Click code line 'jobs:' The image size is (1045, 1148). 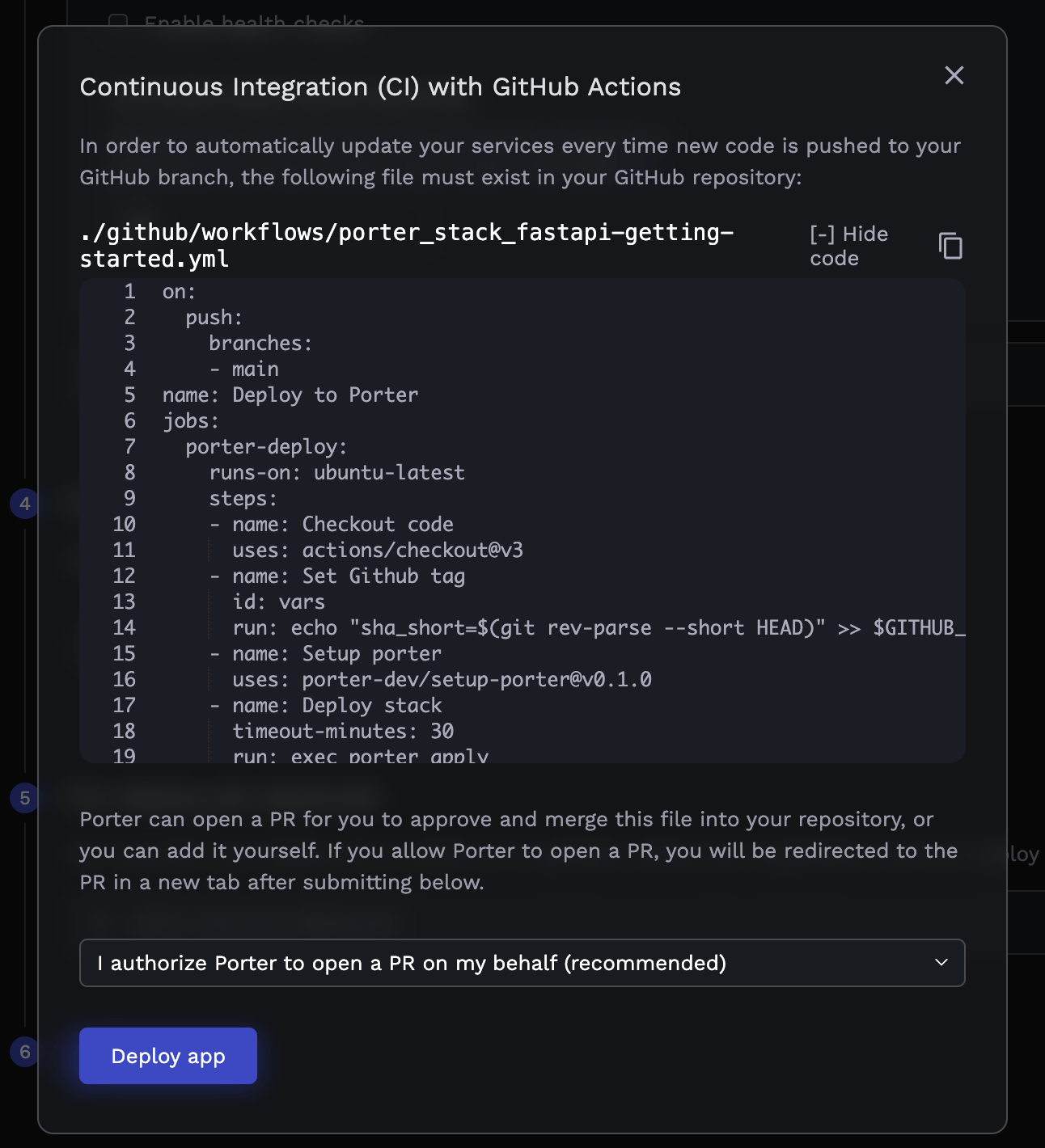coord(191,421)
